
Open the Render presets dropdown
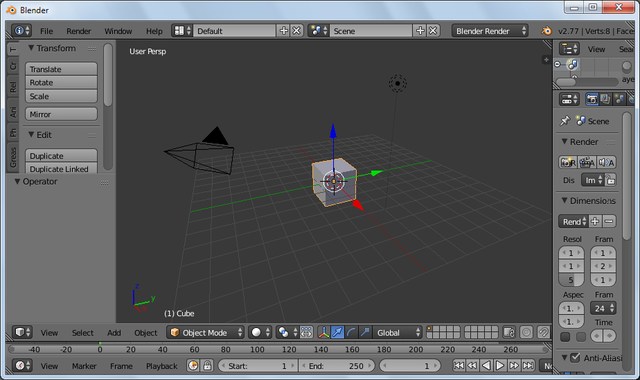pyautogui.click(x=573, y=221)
